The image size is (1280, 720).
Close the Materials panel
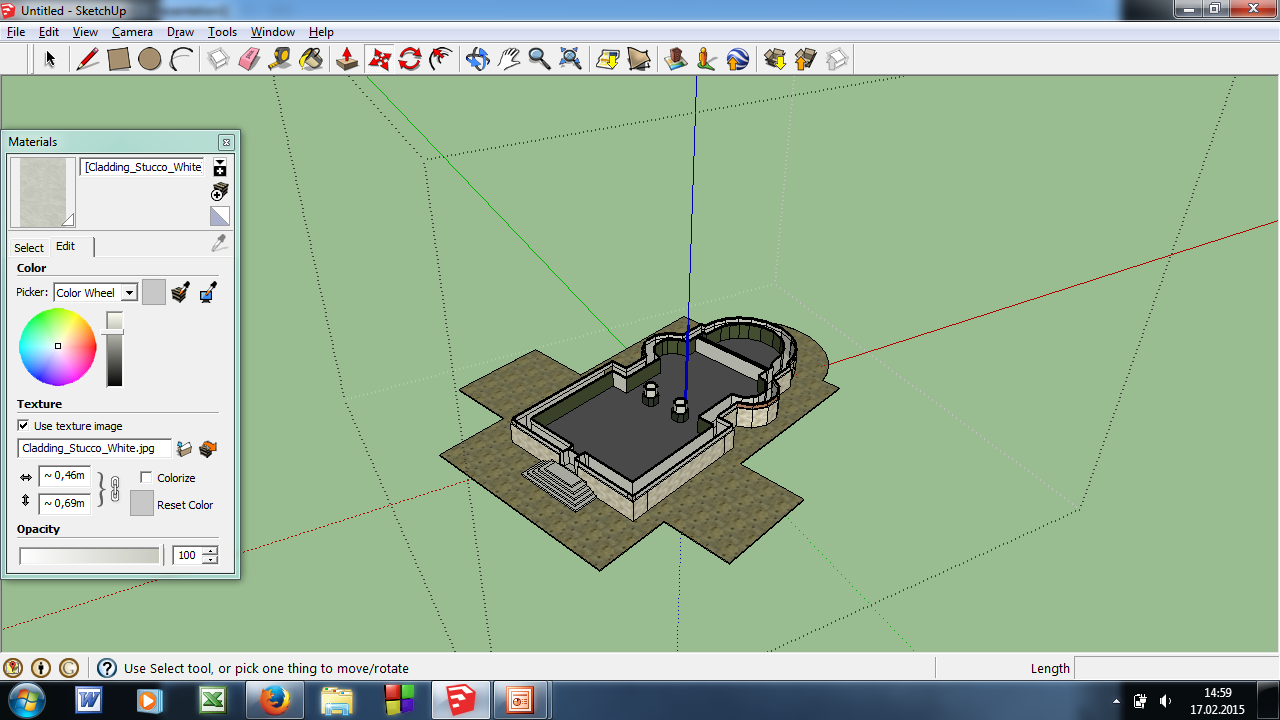click(x=226, y=142)
